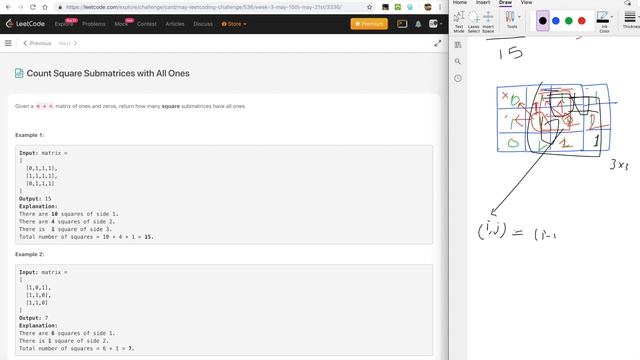The image size is (640, 360).
Task: Bookmark this page with the star
Action: pyautogui.click(x=369, y=7)
